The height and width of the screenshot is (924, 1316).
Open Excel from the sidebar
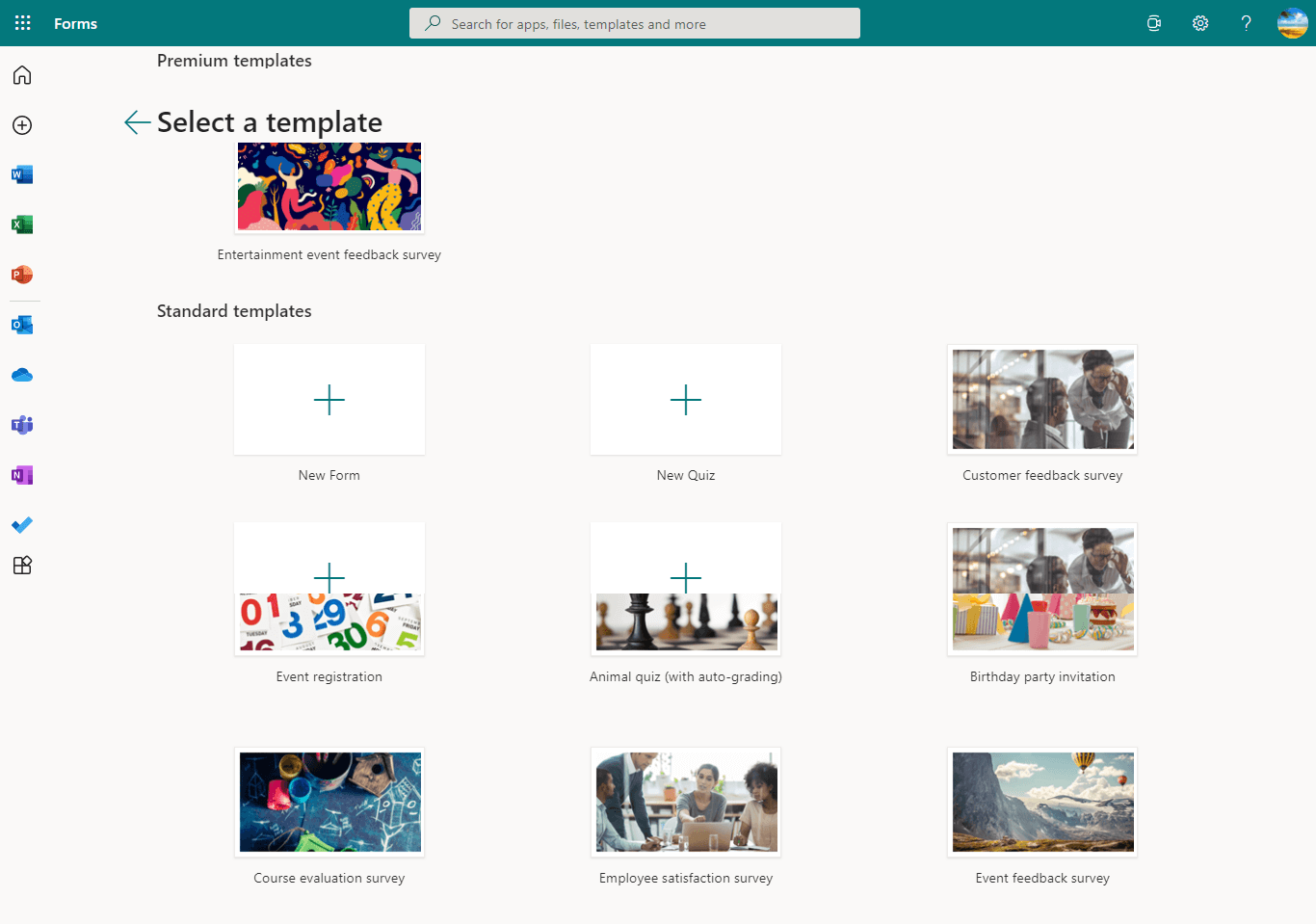coord(22,224)
